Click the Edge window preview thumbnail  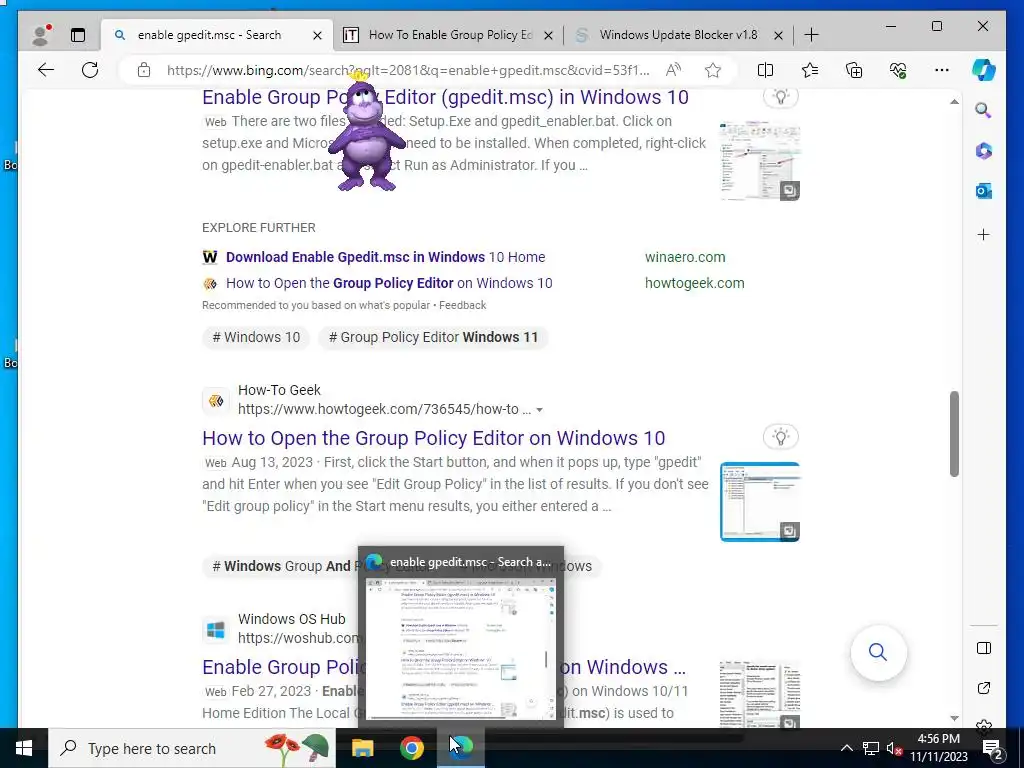(460, 648)
